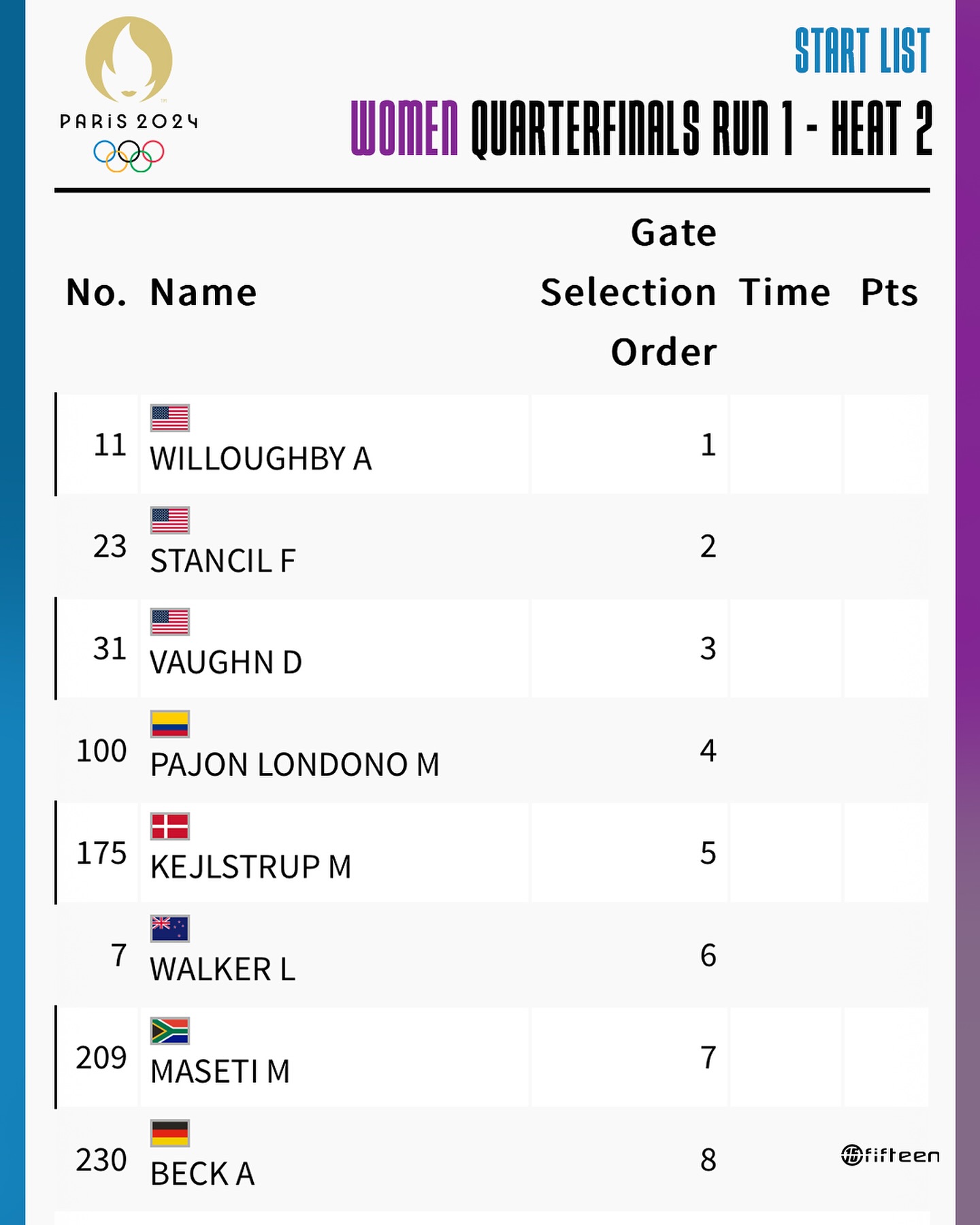Screen dimensions: 980x1225
Task: Click rider number 230 in last row
Action: pyautogui.click(x=101, y=1160)
